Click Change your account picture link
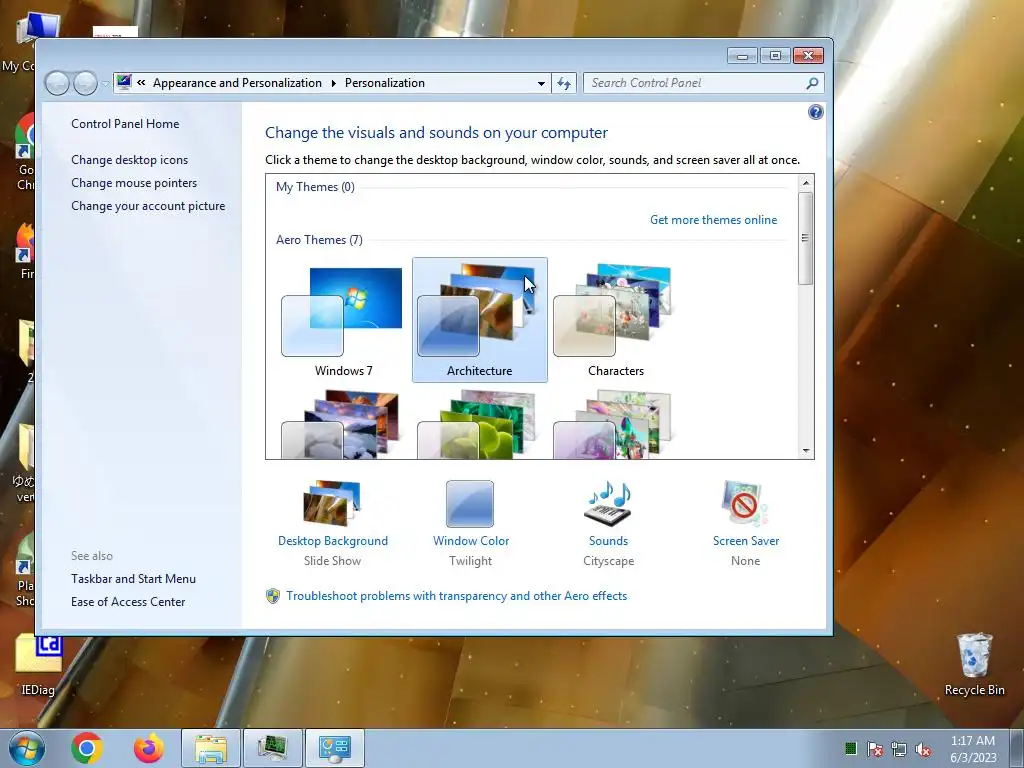 point(148,206)
